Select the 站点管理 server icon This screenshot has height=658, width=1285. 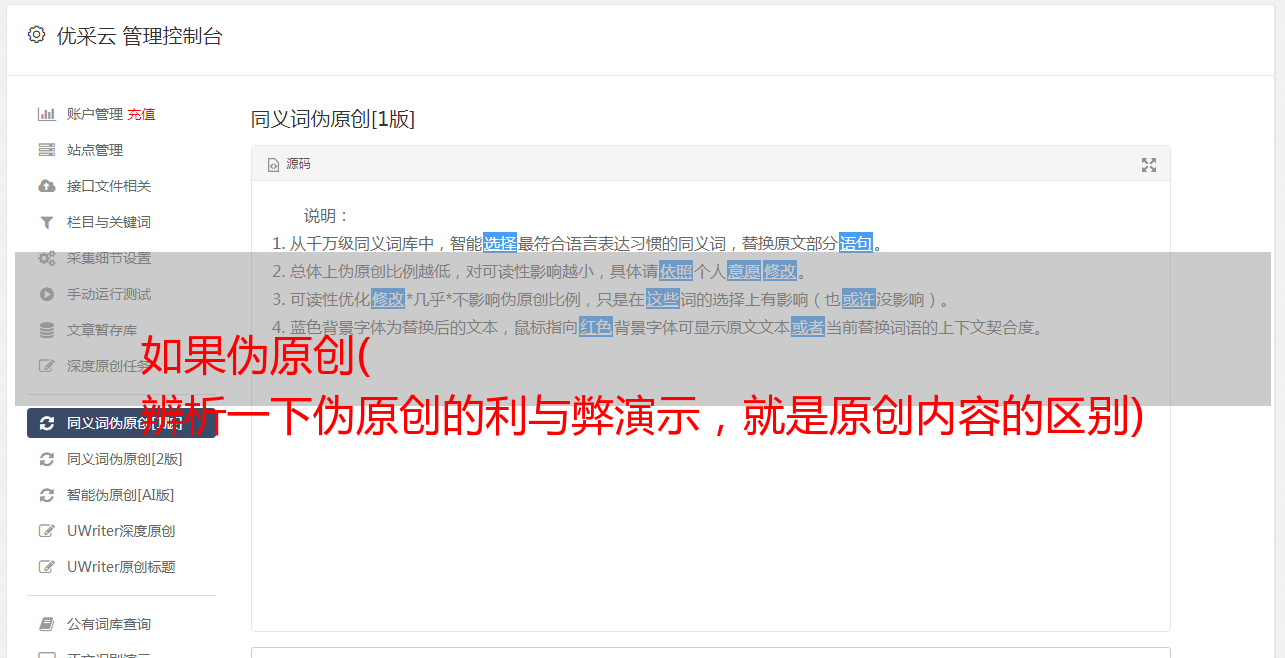(x=46, y=150)
